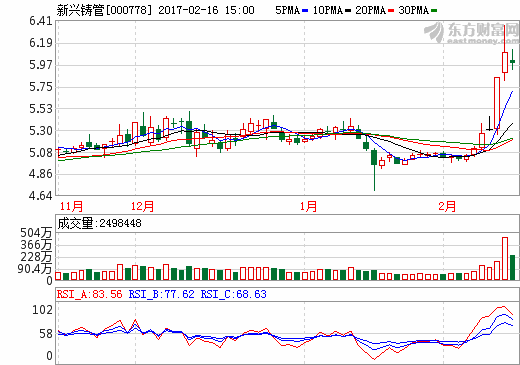Click the 11月 date axis label

[x=71, y=206]
